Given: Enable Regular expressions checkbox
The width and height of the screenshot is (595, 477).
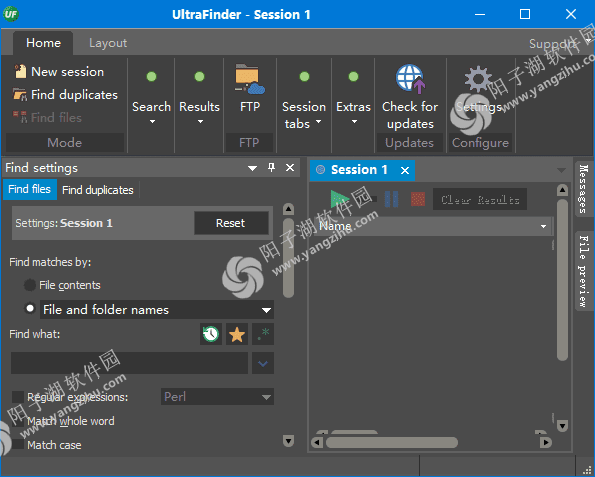Looking at the screenshot, I should tap(18, 397).
